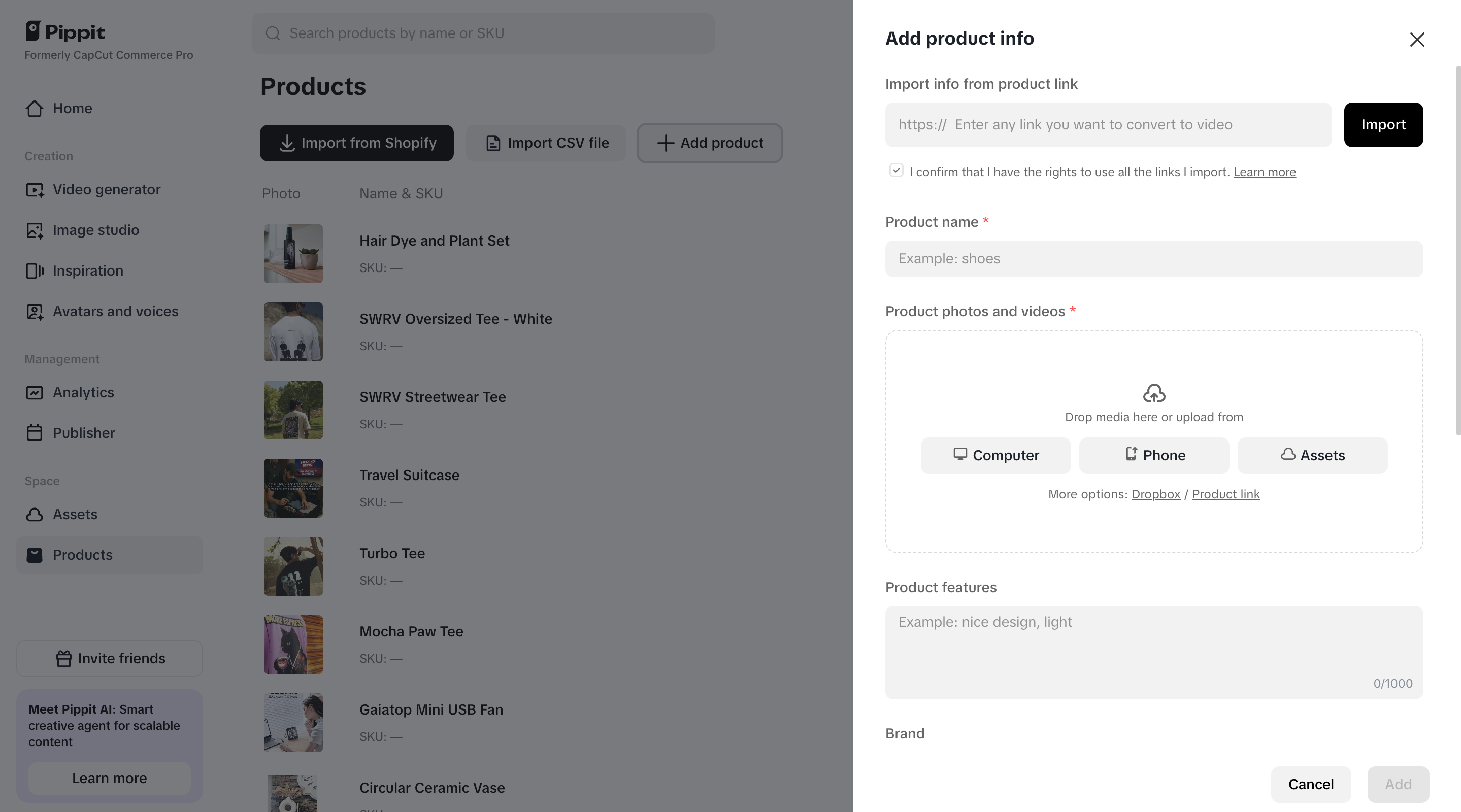The width and height of the screenshot is (1461, 812).
Task: Open the Image studio
Action: pos(96,230)
